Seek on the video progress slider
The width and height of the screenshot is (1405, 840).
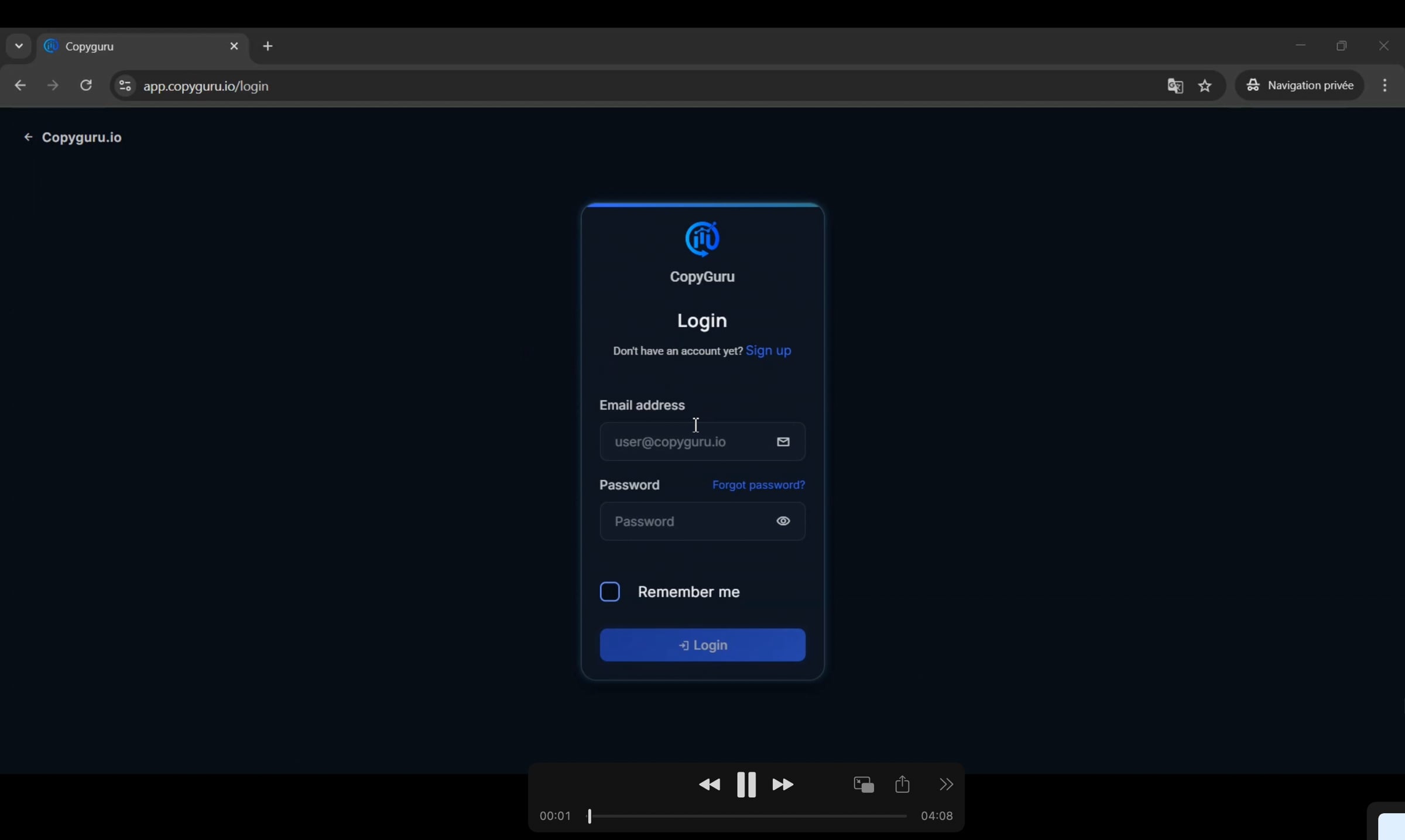[747, 816]
